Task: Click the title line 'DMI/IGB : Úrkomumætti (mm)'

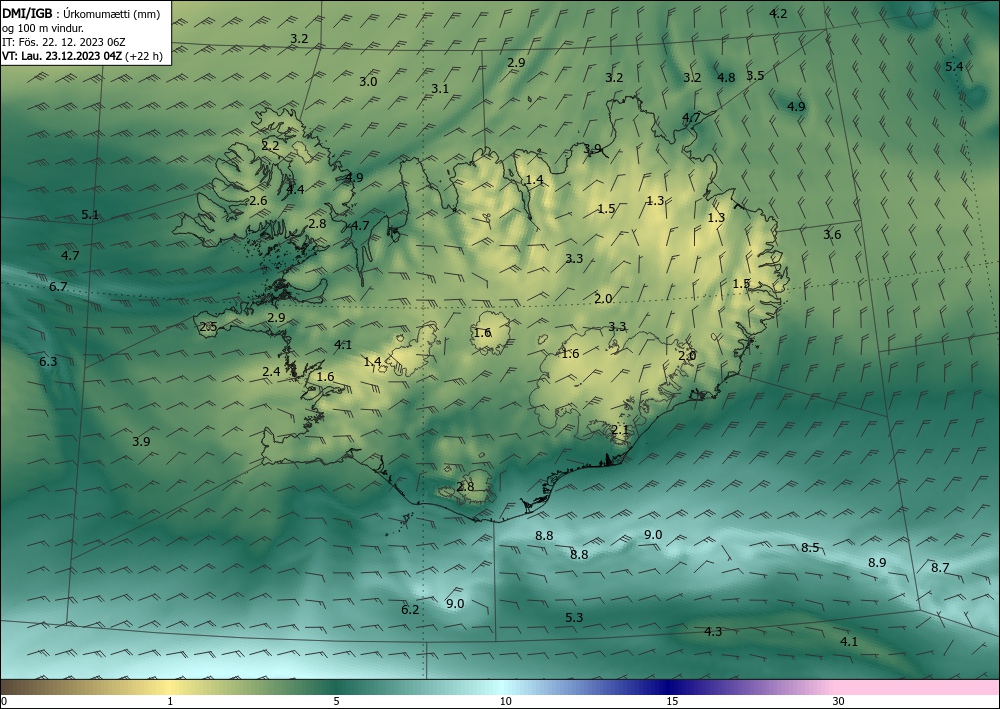Action: click(80, 13)
